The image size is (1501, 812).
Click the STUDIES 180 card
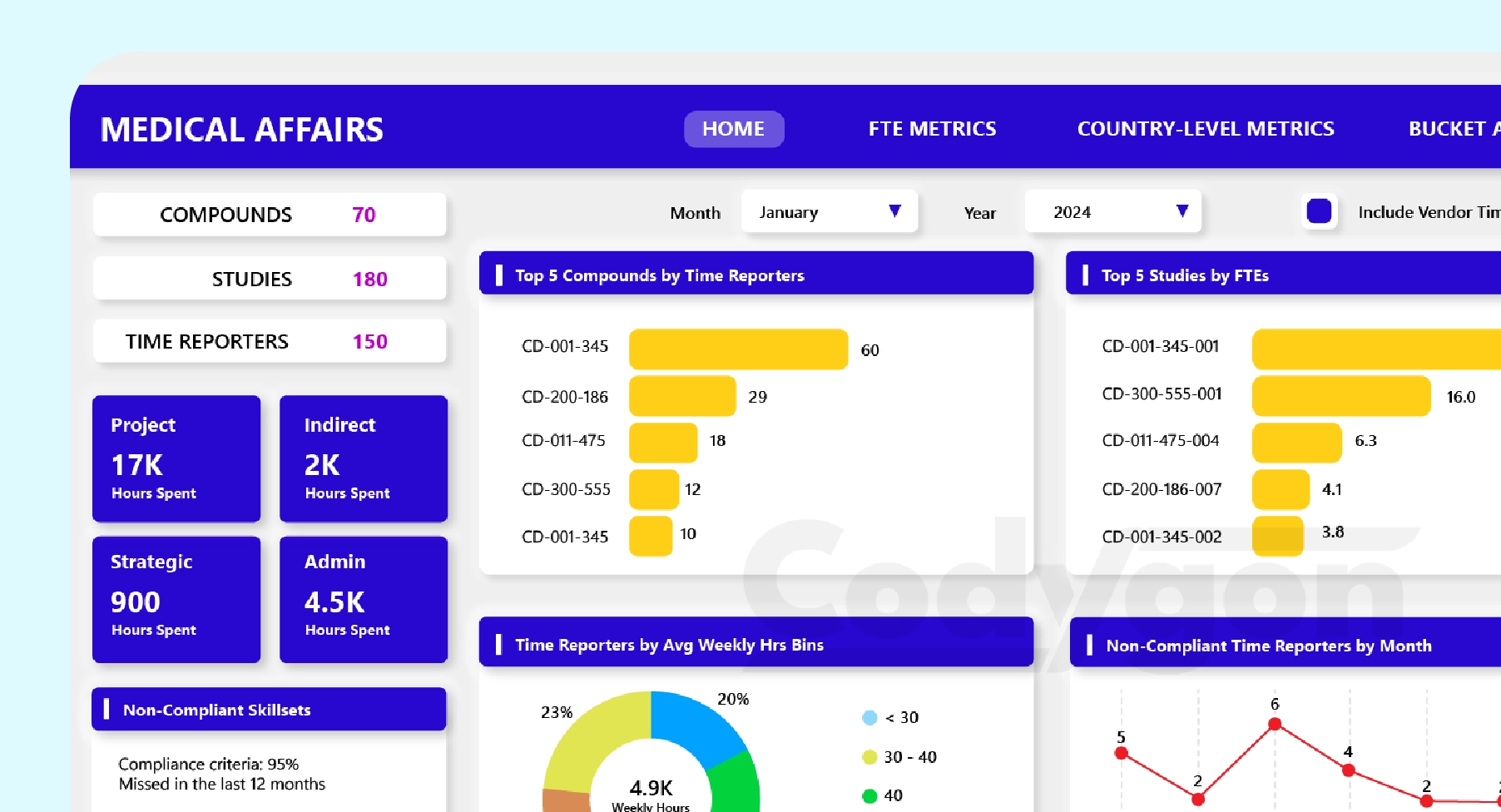tap(270, 279)
